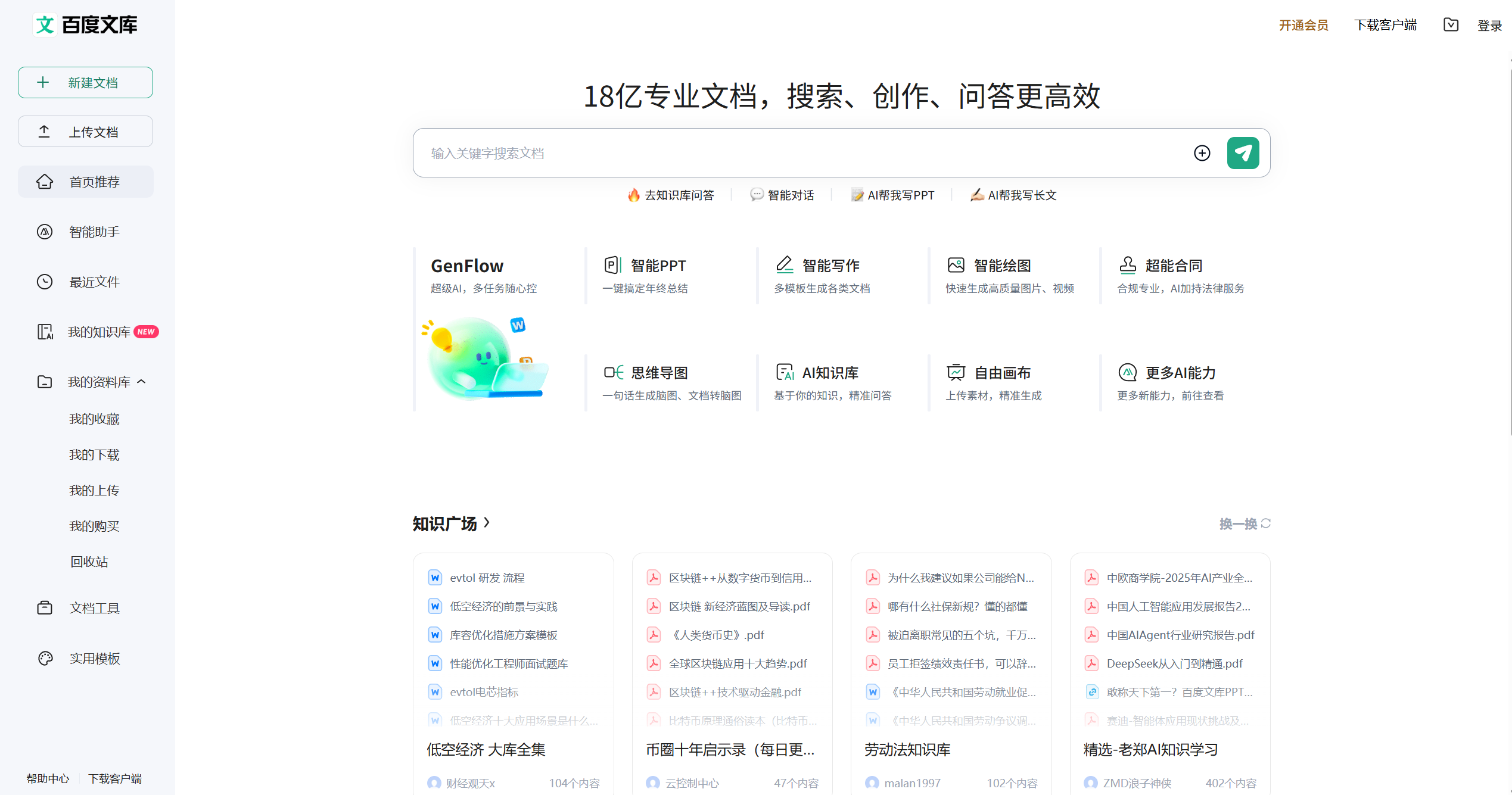
Task: Click the 更多AI能力 icon
Action: click(1128, 372)
